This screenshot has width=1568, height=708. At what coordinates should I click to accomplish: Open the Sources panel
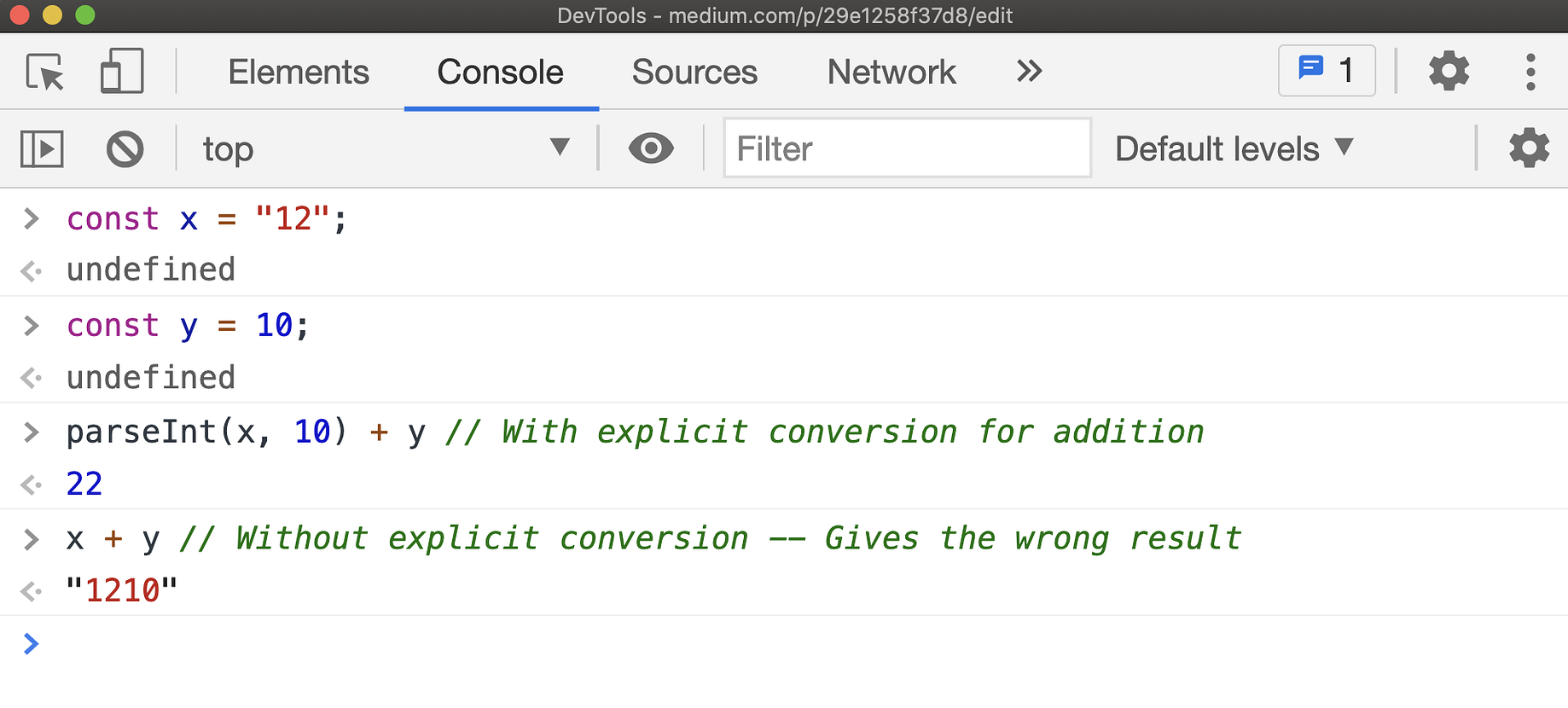pyautogui.click(x=694, y=72)
